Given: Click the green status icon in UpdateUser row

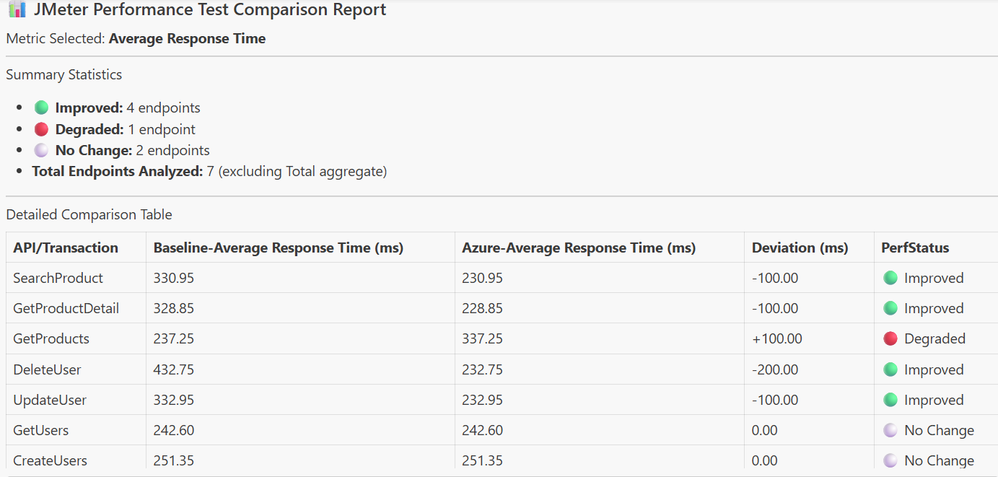Looking at the screenshot, I should (891, 400).
